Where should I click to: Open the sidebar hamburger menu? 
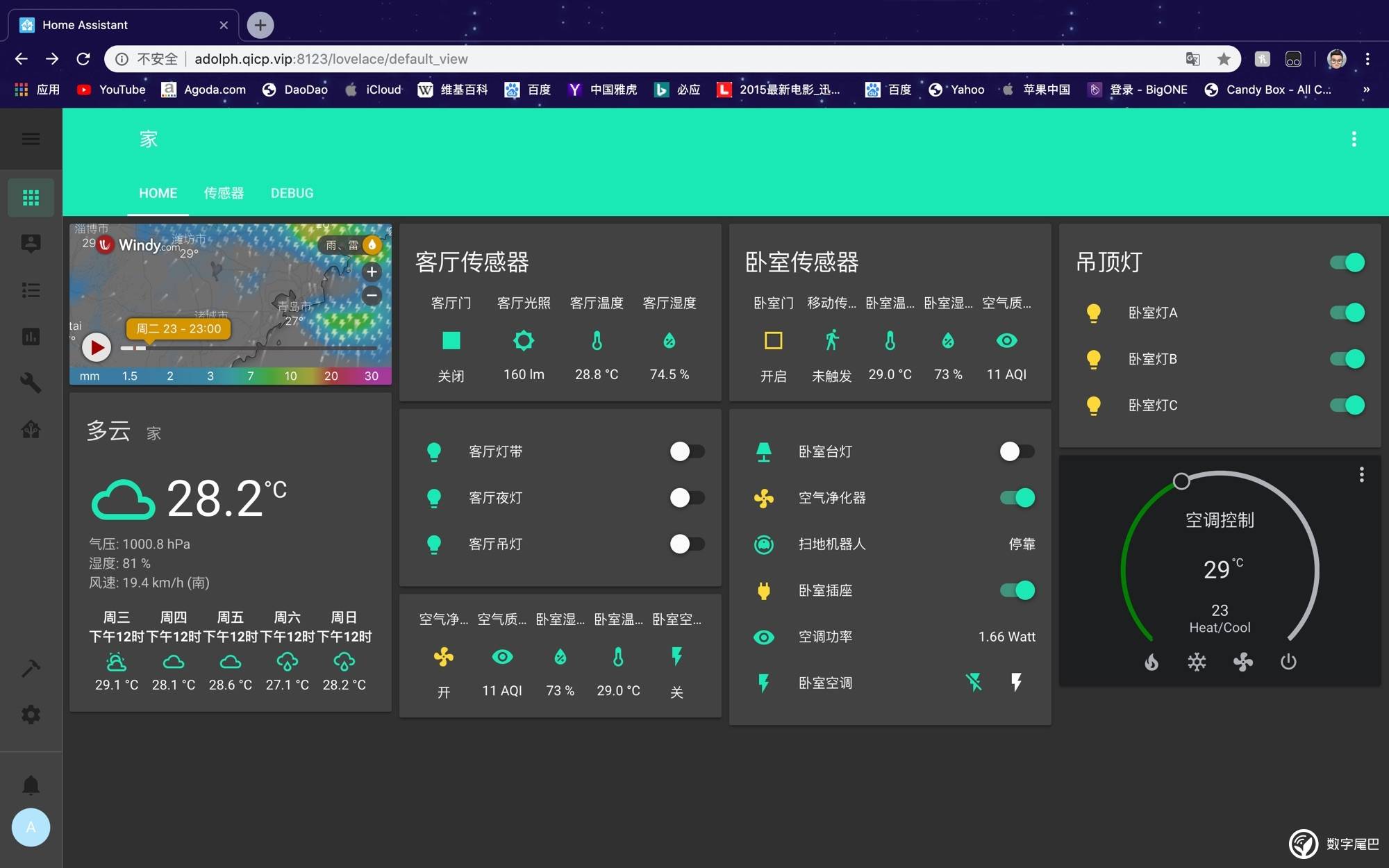31,139
